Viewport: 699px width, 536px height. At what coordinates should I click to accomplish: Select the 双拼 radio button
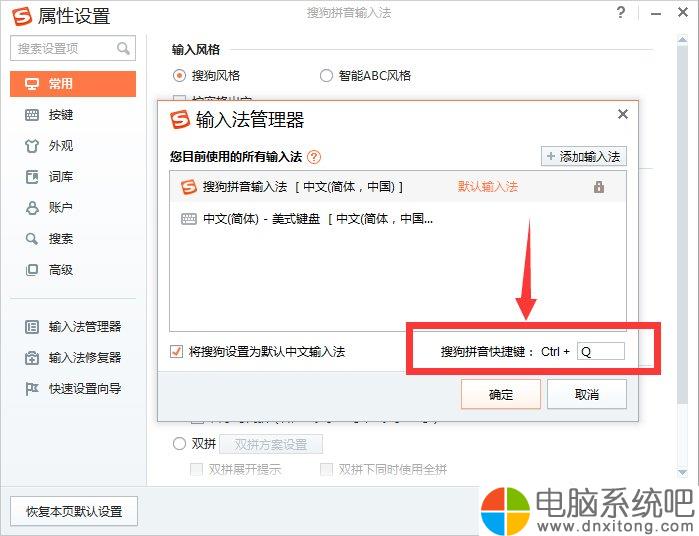[x=179, y=444]
